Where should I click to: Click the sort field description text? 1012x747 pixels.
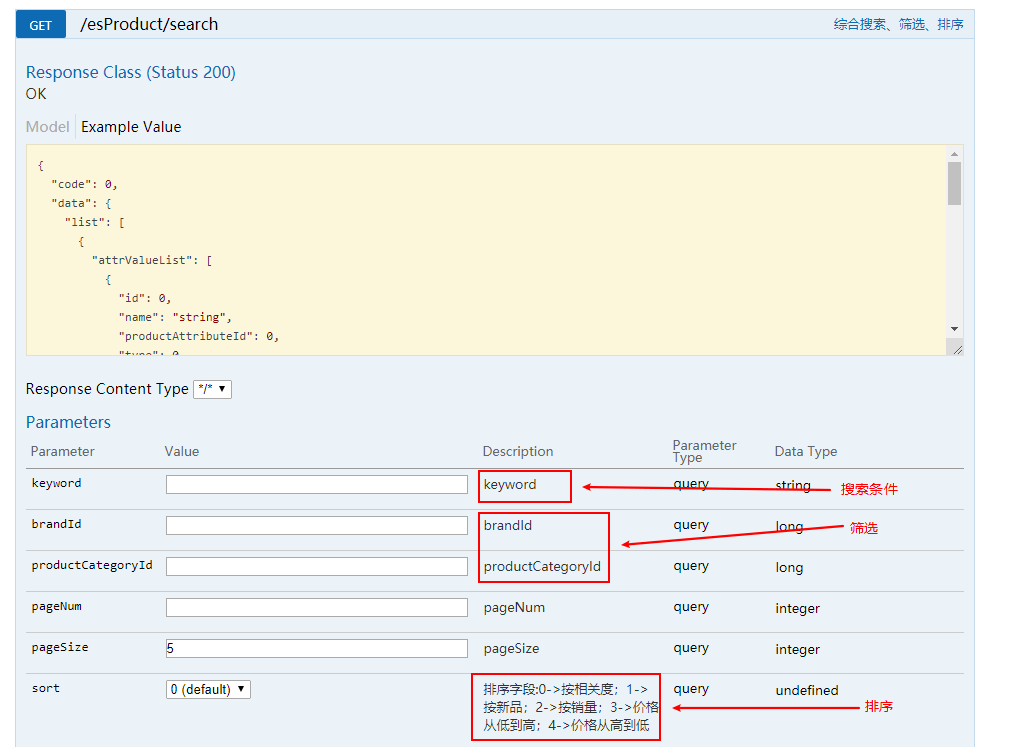[x=571, y=707]
